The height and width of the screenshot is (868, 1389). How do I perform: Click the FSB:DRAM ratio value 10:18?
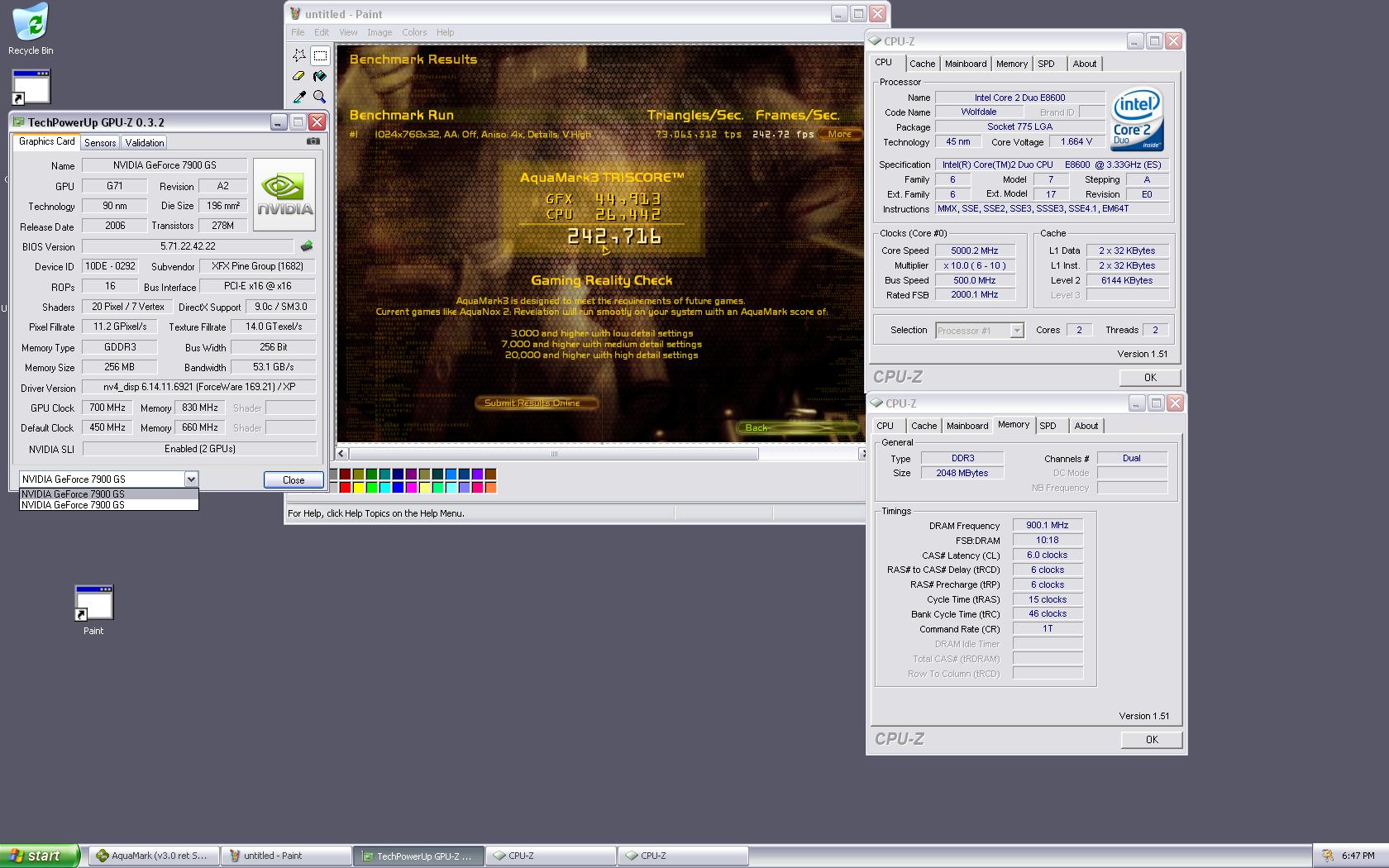point(1047,540)
